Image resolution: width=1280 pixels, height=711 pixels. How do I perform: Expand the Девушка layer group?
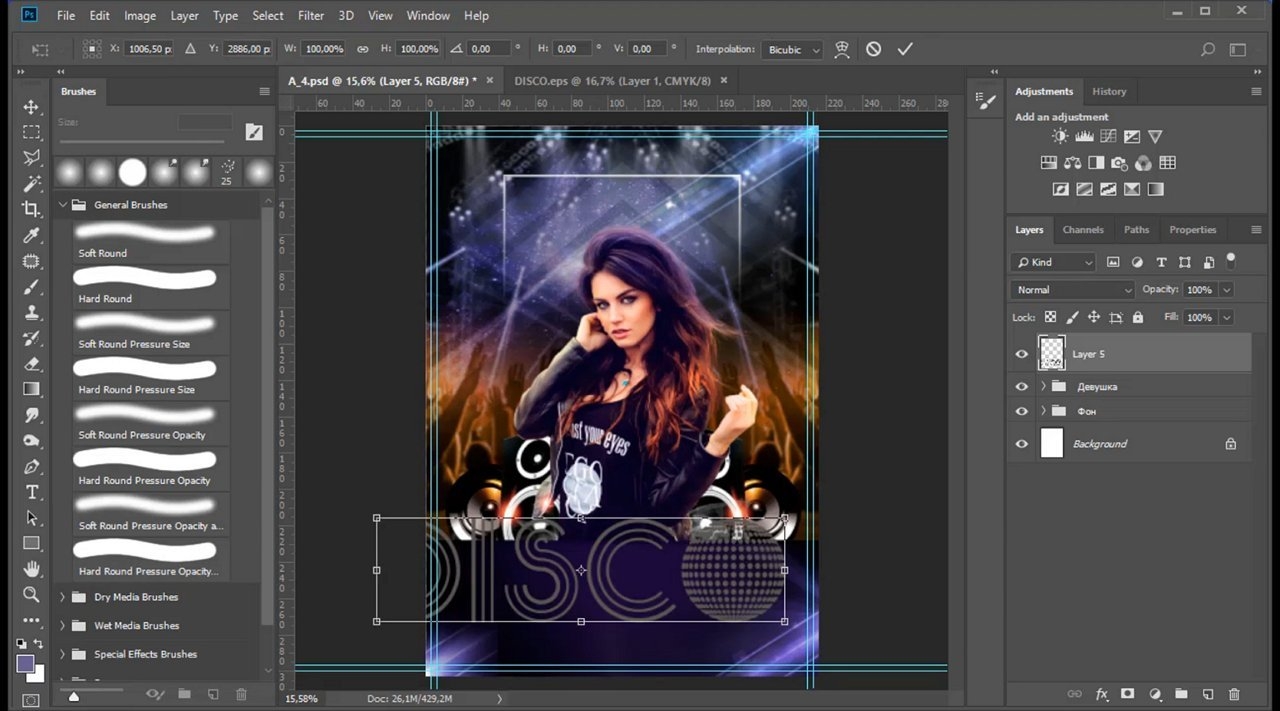click(x=1043, y=386)
